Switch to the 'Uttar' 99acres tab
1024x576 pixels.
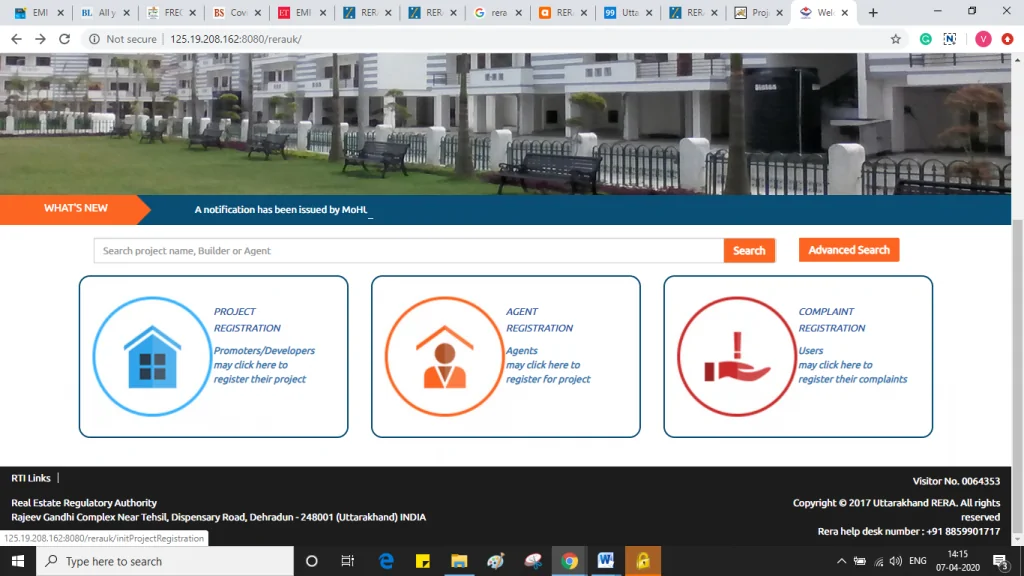pos(626,13)
